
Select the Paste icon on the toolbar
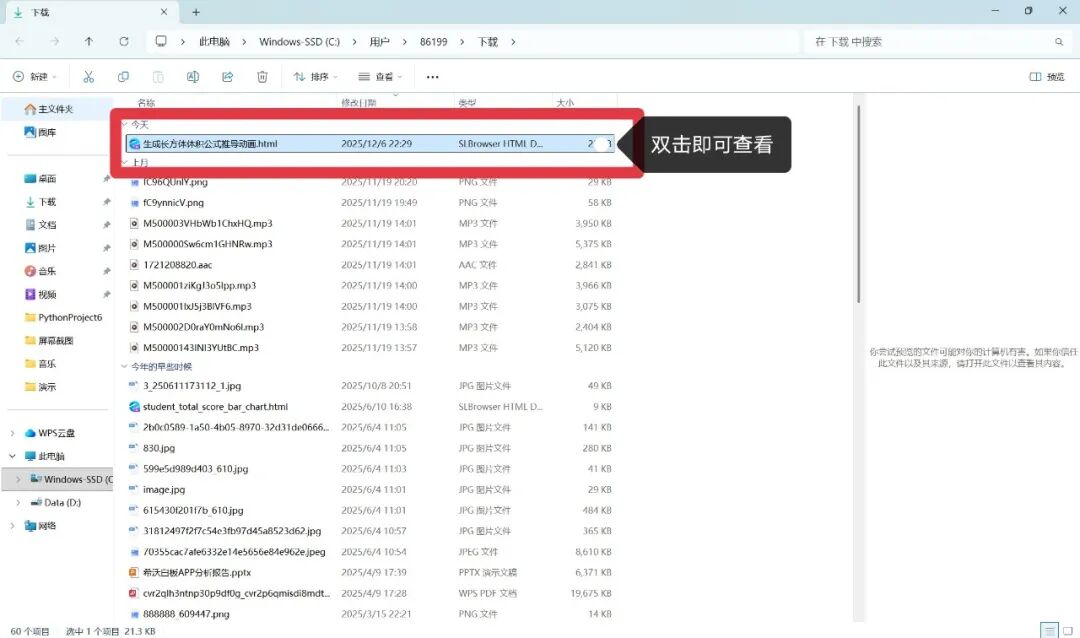point(157,76)
